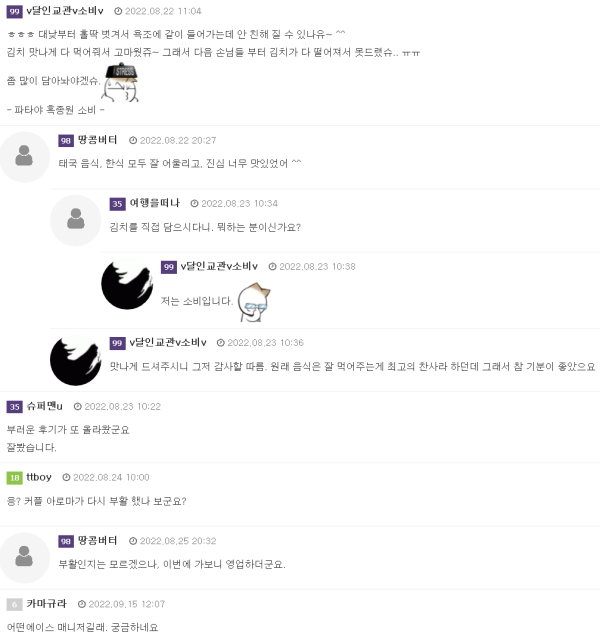Click gray level badge beside 카마규라
The height and width of the screenshot is (643, 600).
click(14, 604)
